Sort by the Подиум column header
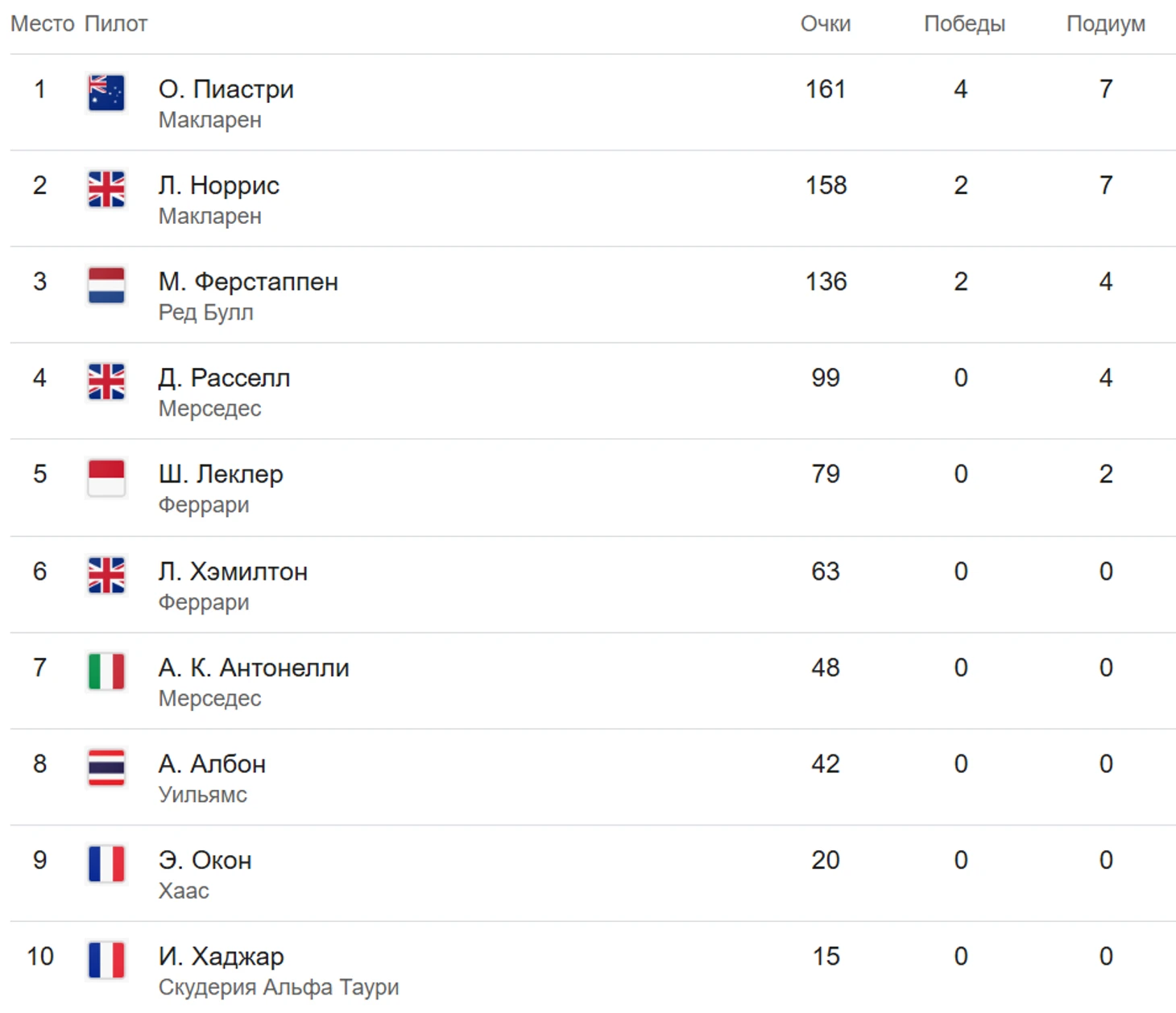 (x=1106, y=24)
